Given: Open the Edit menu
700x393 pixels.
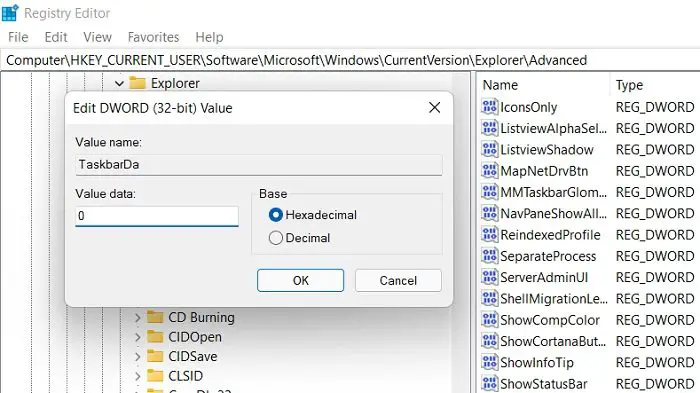Looking at the screenshot, I should [x=56, y=37].
